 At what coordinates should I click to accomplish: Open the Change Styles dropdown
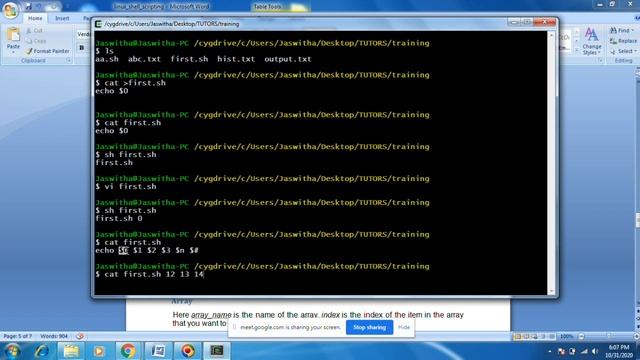click(591, 41)
